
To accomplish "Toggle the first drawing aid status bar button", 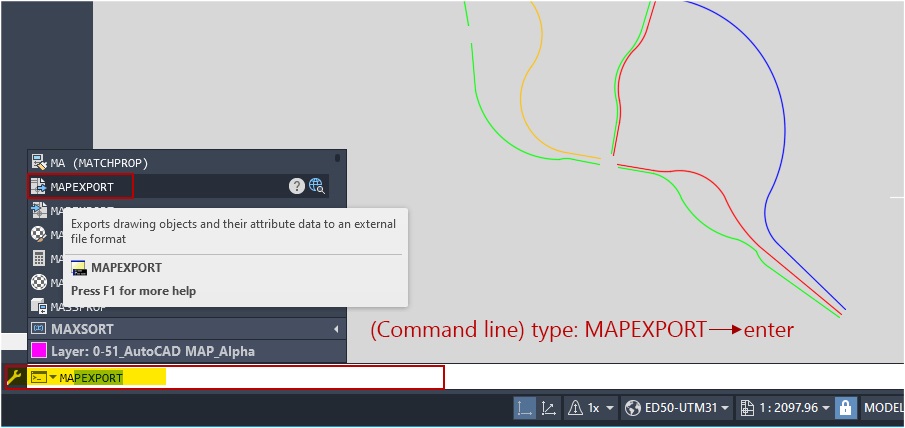I will tap(524, 408).
